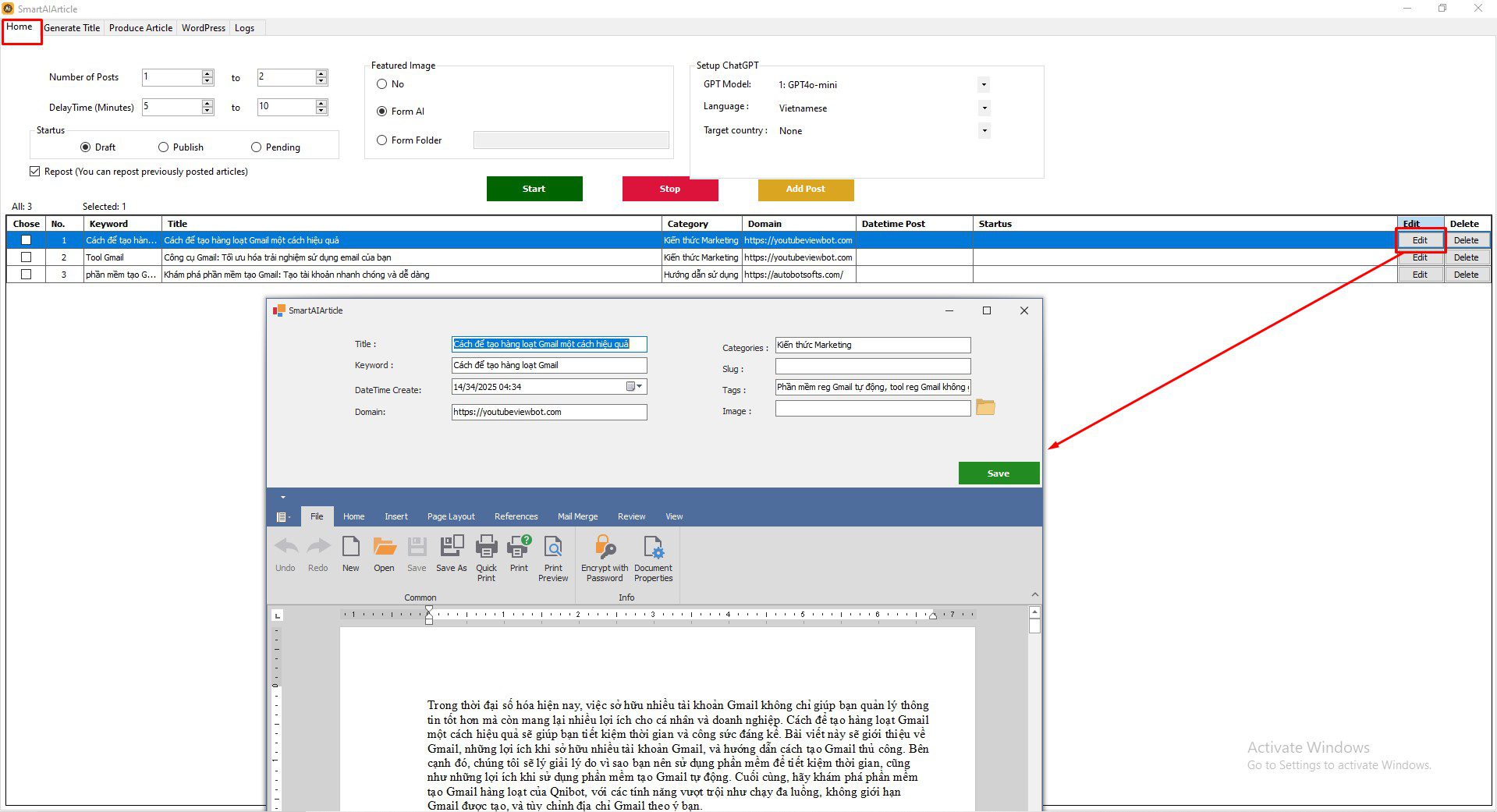Image resolution: width=1497 pixels, height=812 pixels.
Task: Click Delete for row 1
Action: (1467, 240)
